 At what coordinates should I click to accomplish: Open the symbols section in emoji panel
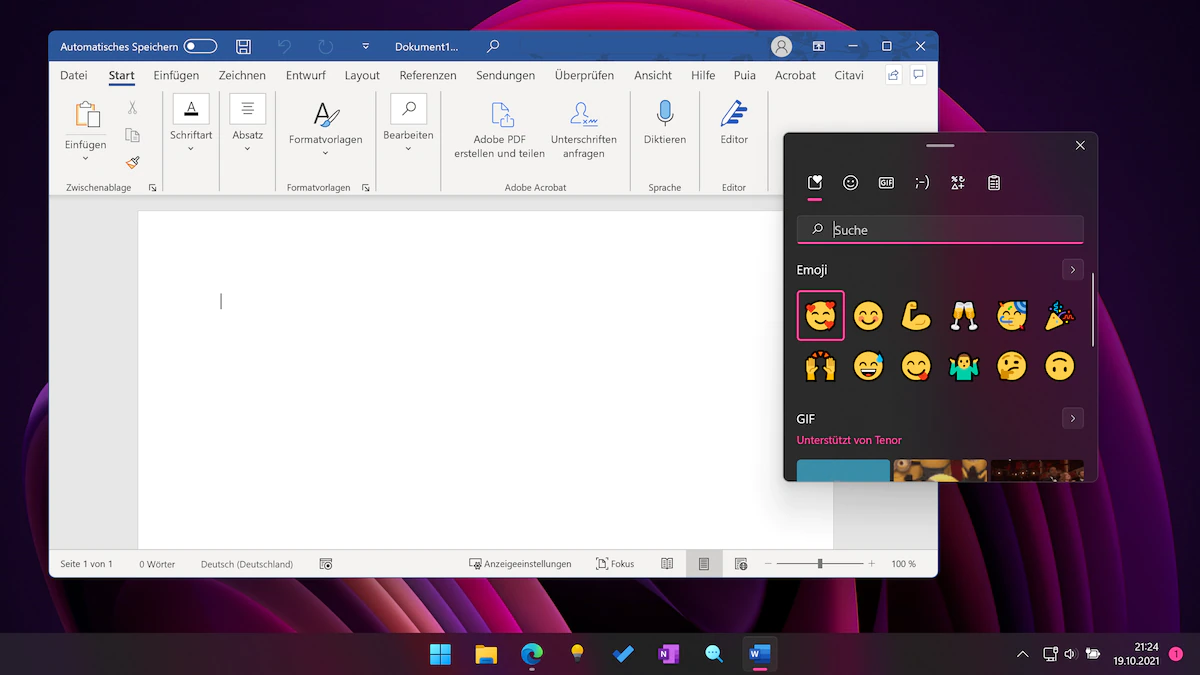(958, 183)
